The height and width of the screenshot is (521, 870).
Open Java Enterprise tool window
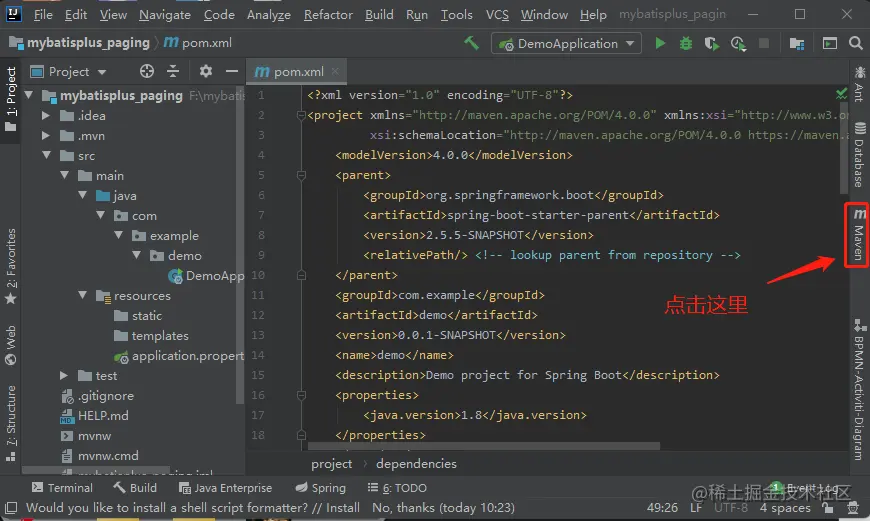tap(225, 488)
